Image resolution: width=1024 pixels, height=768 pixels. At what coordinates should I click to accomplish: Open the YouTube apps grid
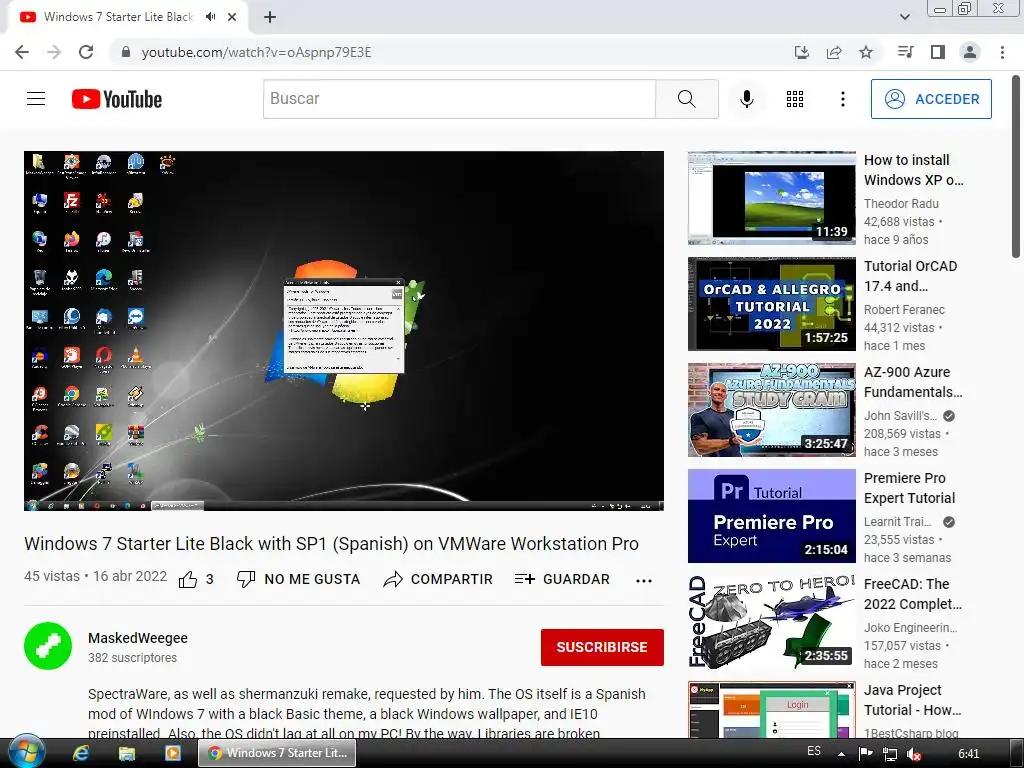click(795, 99)
